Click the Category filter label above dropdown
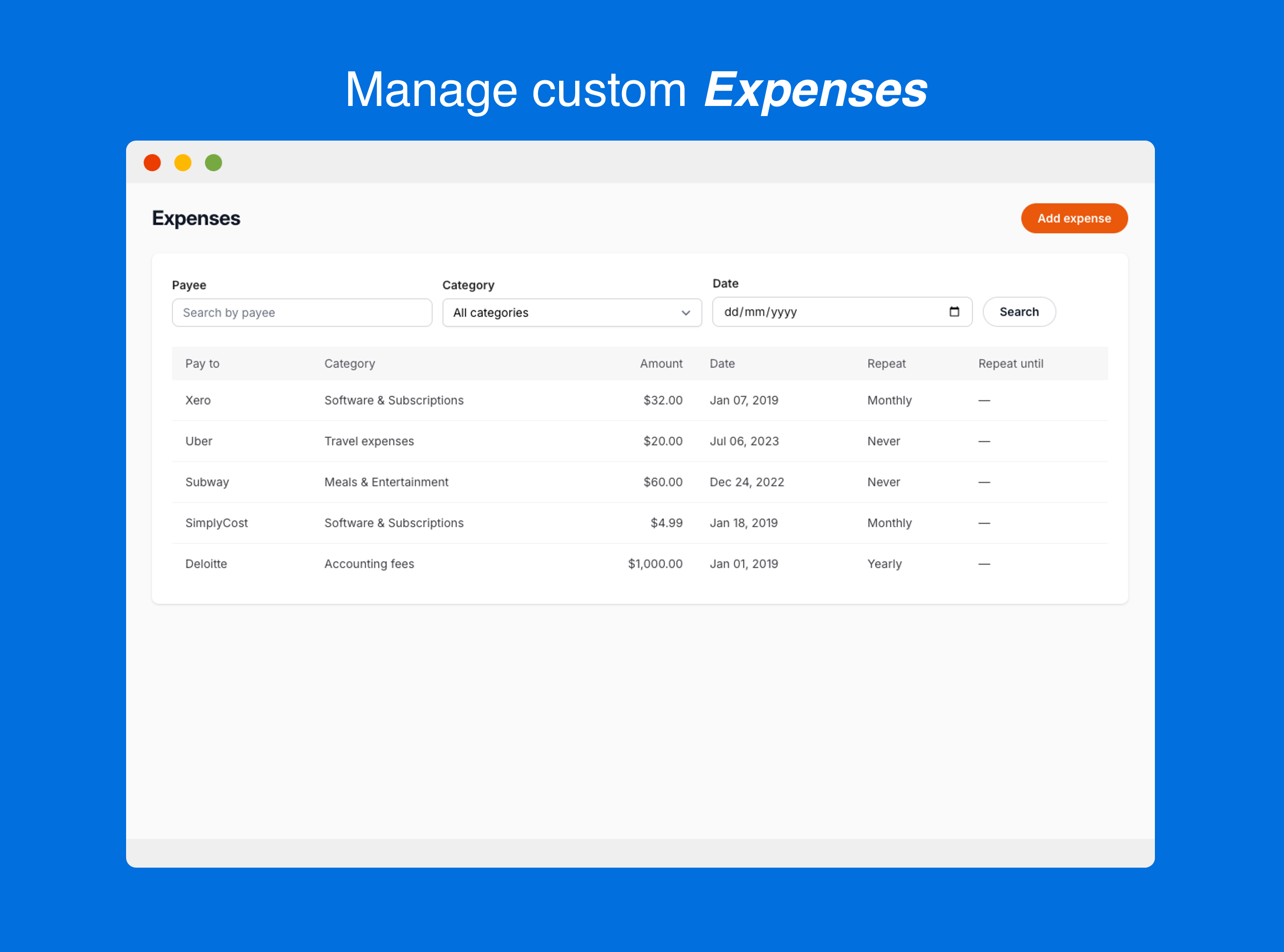The width and height of the screenshot is (1284, 952). tap(468, 285)
